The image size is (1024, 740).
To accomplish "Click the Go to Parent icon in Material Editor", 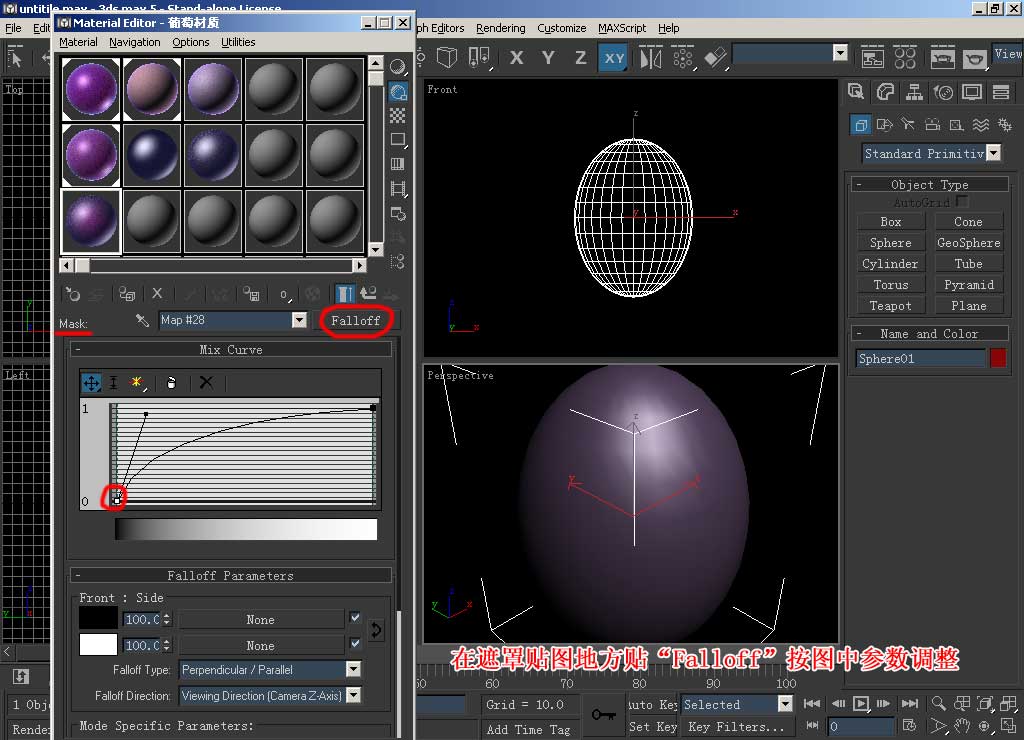I will [370, 293].
